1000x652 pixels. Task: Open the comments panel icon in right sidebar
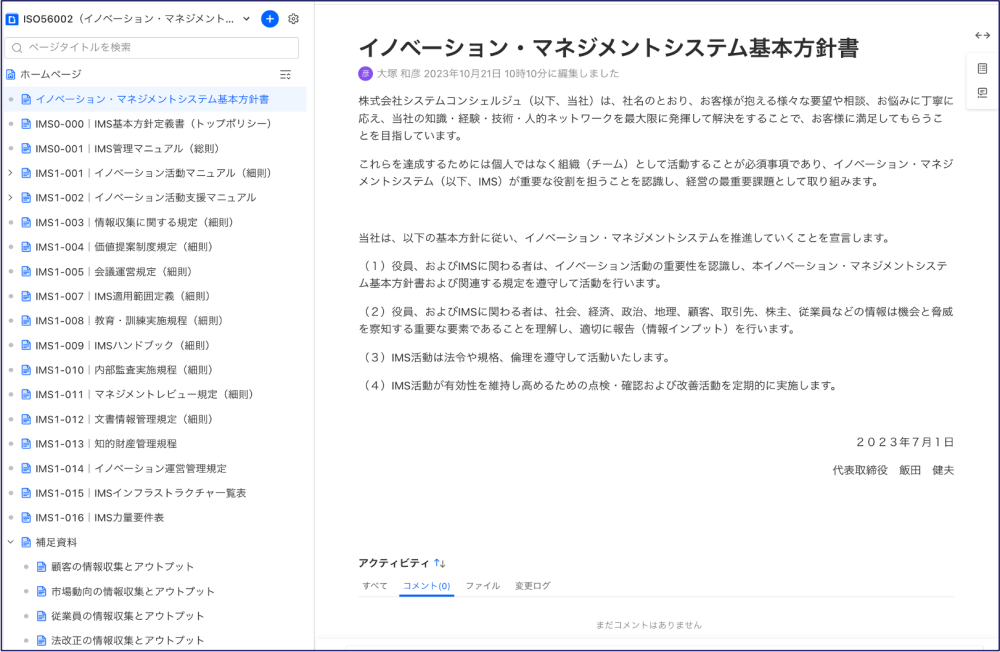982,93
